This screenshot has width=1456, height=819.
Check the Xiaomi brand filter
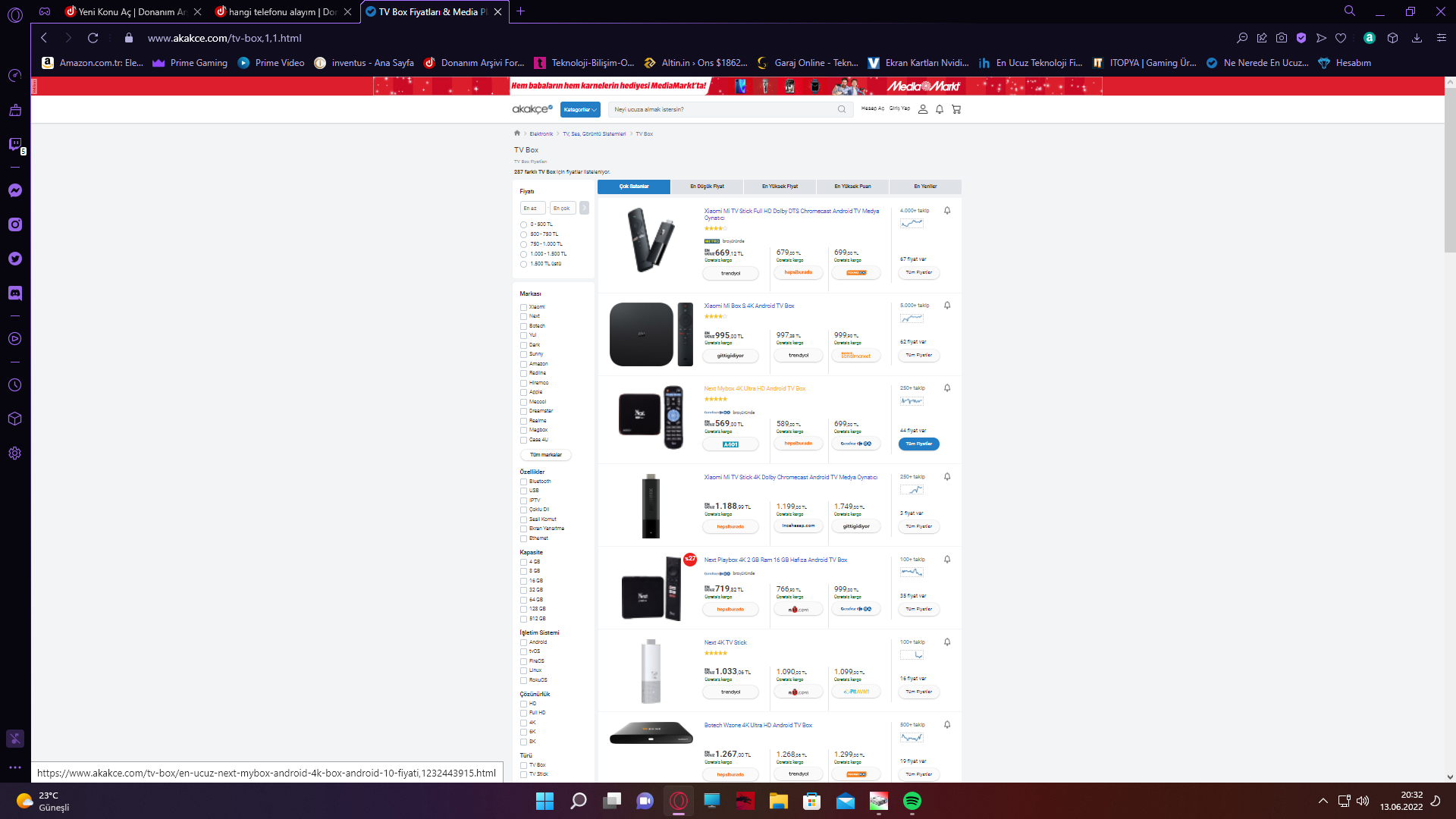coord(523,307)
